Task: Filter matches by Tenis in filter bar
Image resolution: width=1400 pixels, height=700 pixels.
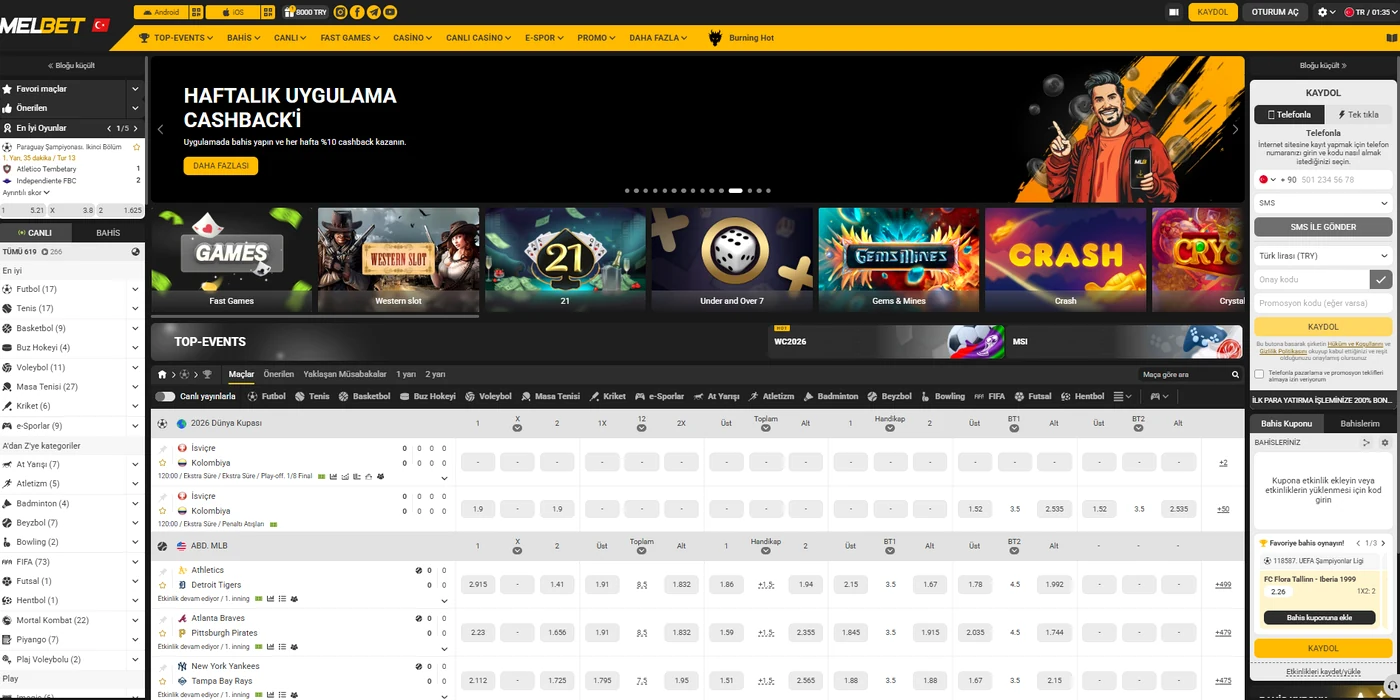Action: 312,396
